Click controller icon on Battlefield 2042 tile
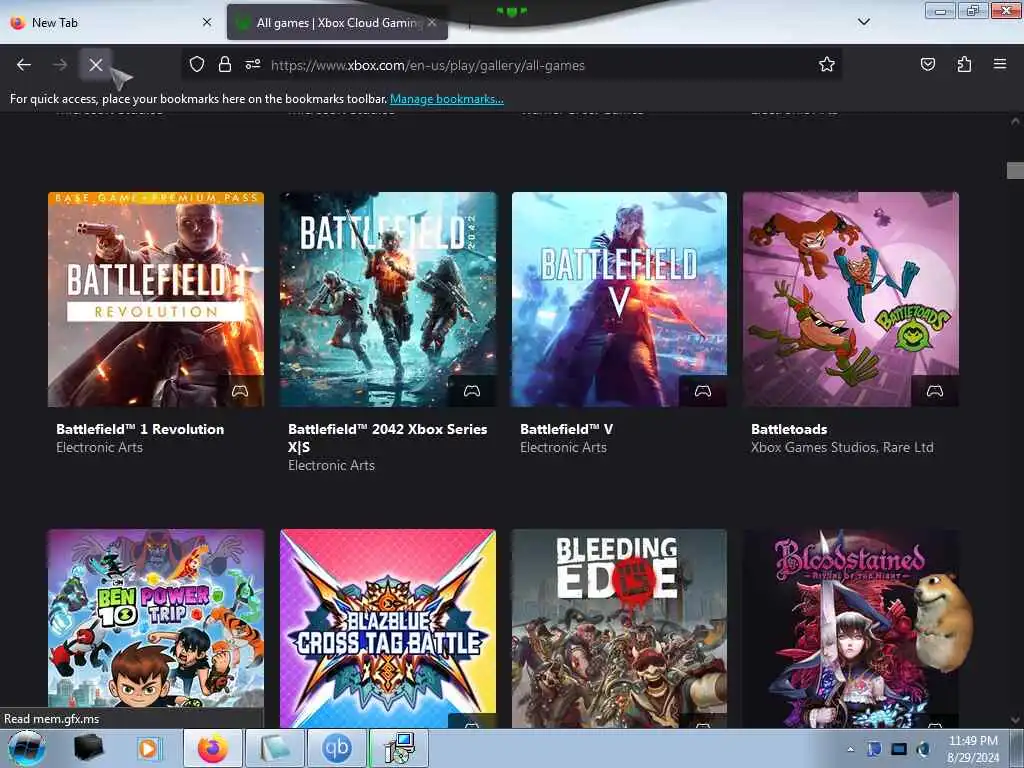 [x=472, y=391]
